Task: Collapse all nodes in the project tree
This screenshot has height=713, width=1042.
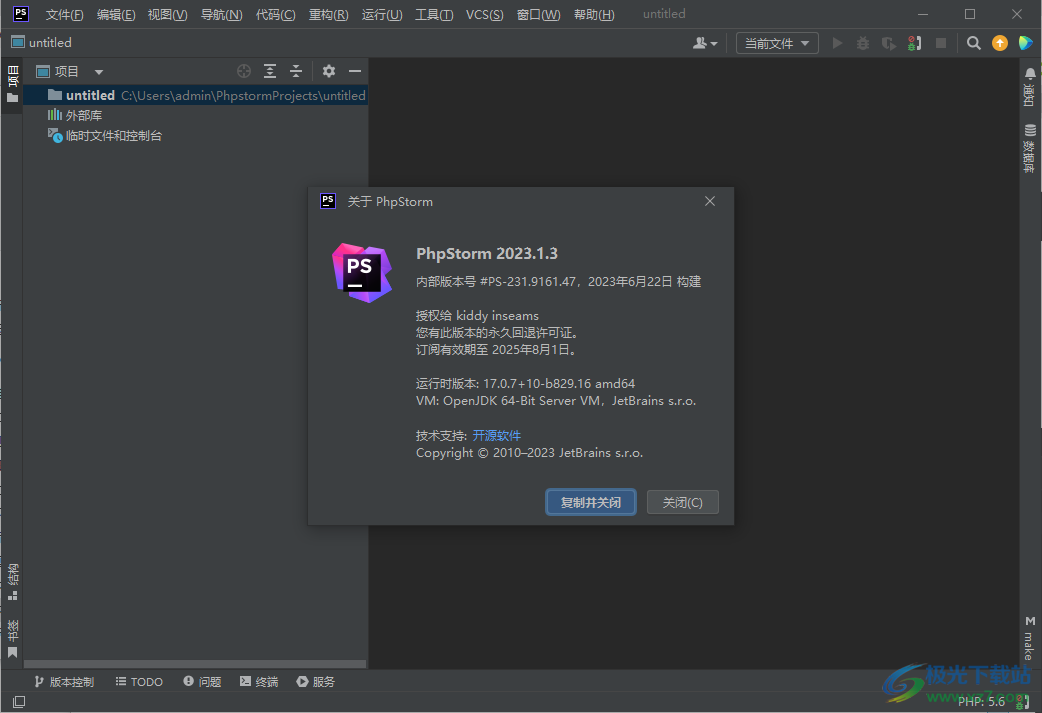Action: tap(296, 71)
